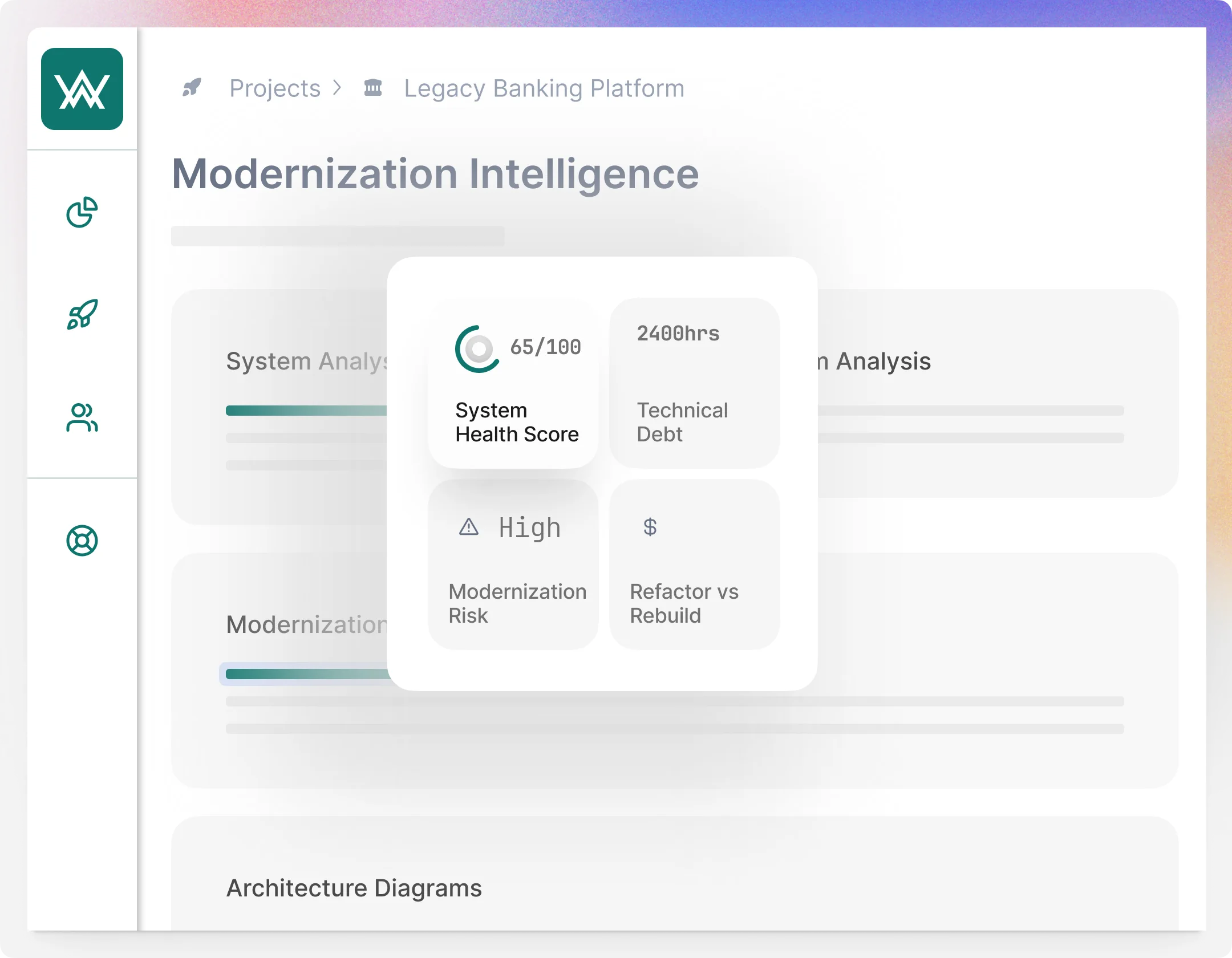Image resolution: width=1232 pixels, height=958 pixels.
Task: Expand the breadcrumb chevron after Projects
Action: (338, 87)
